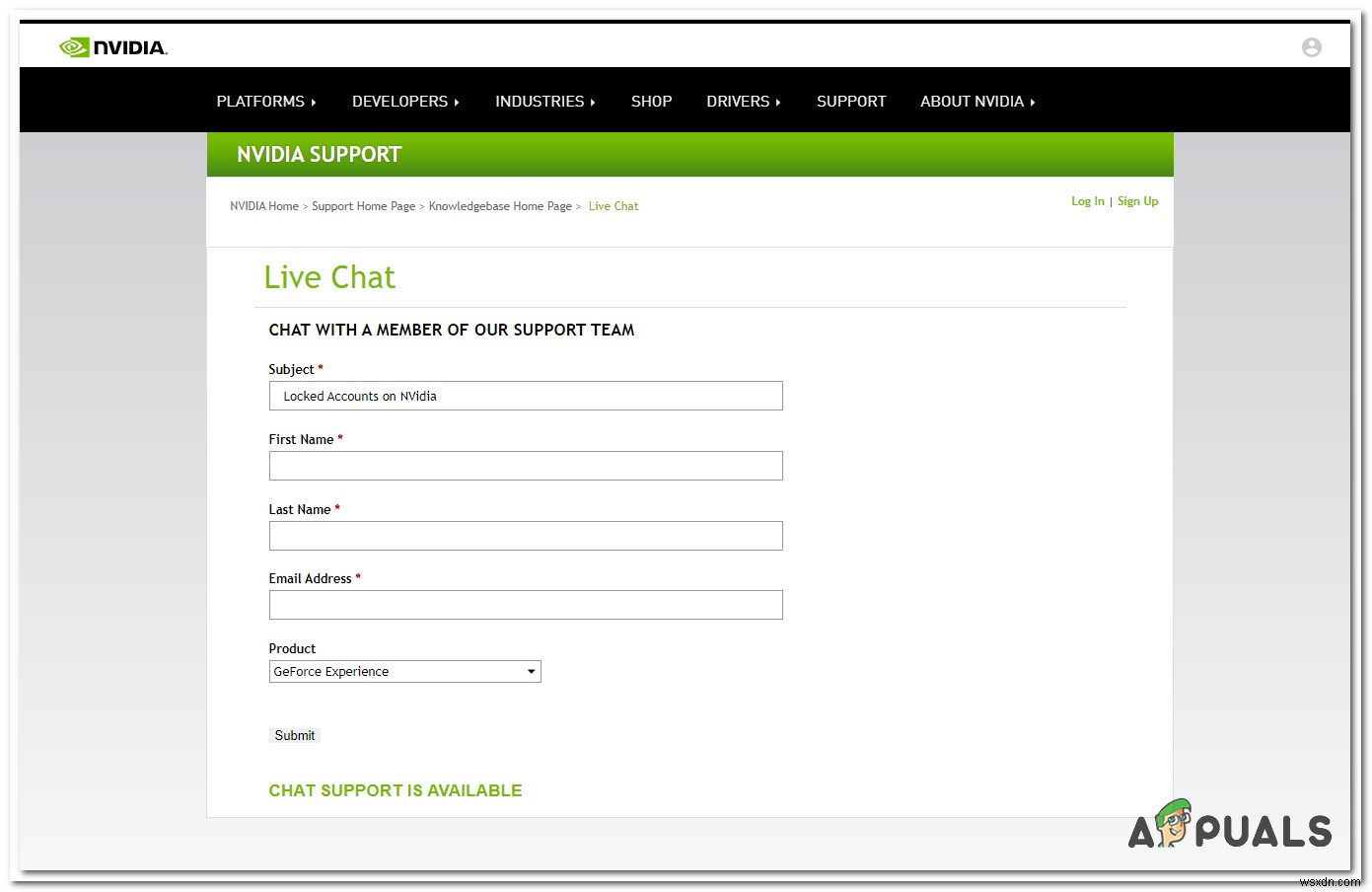Open the Platforms menu
Viewport: 1372px width, 892px height.
click(266, 102)
